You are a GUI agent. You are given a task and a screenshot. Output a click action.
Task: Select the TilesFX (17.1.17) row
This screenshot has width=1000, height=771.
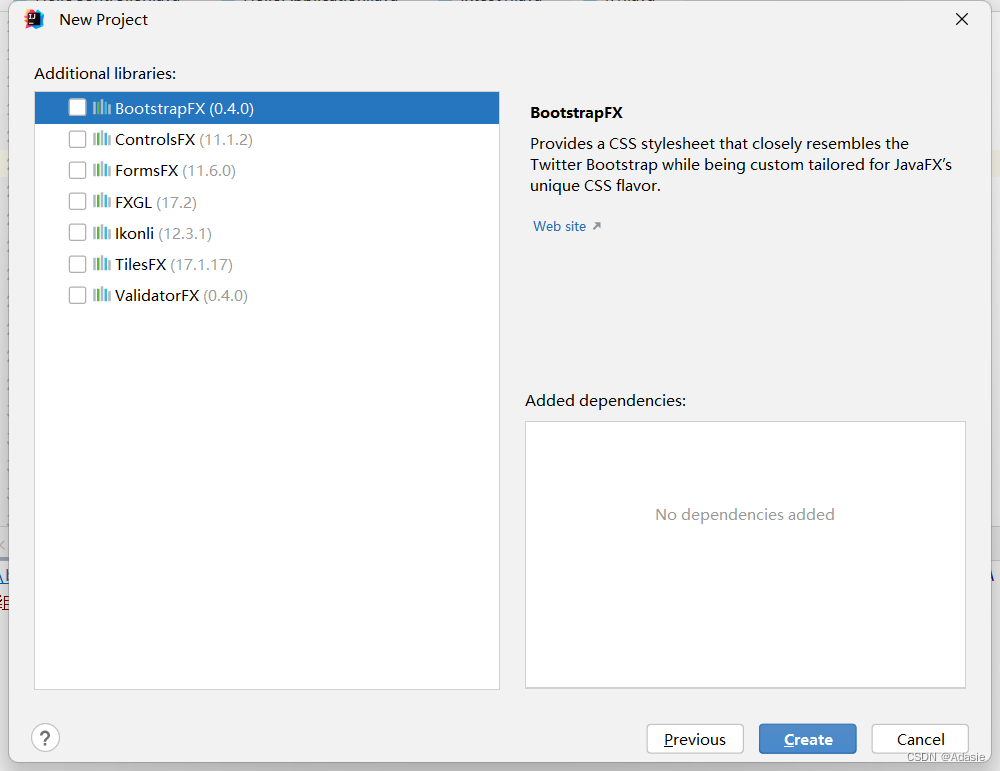click(x=267, y=264)
